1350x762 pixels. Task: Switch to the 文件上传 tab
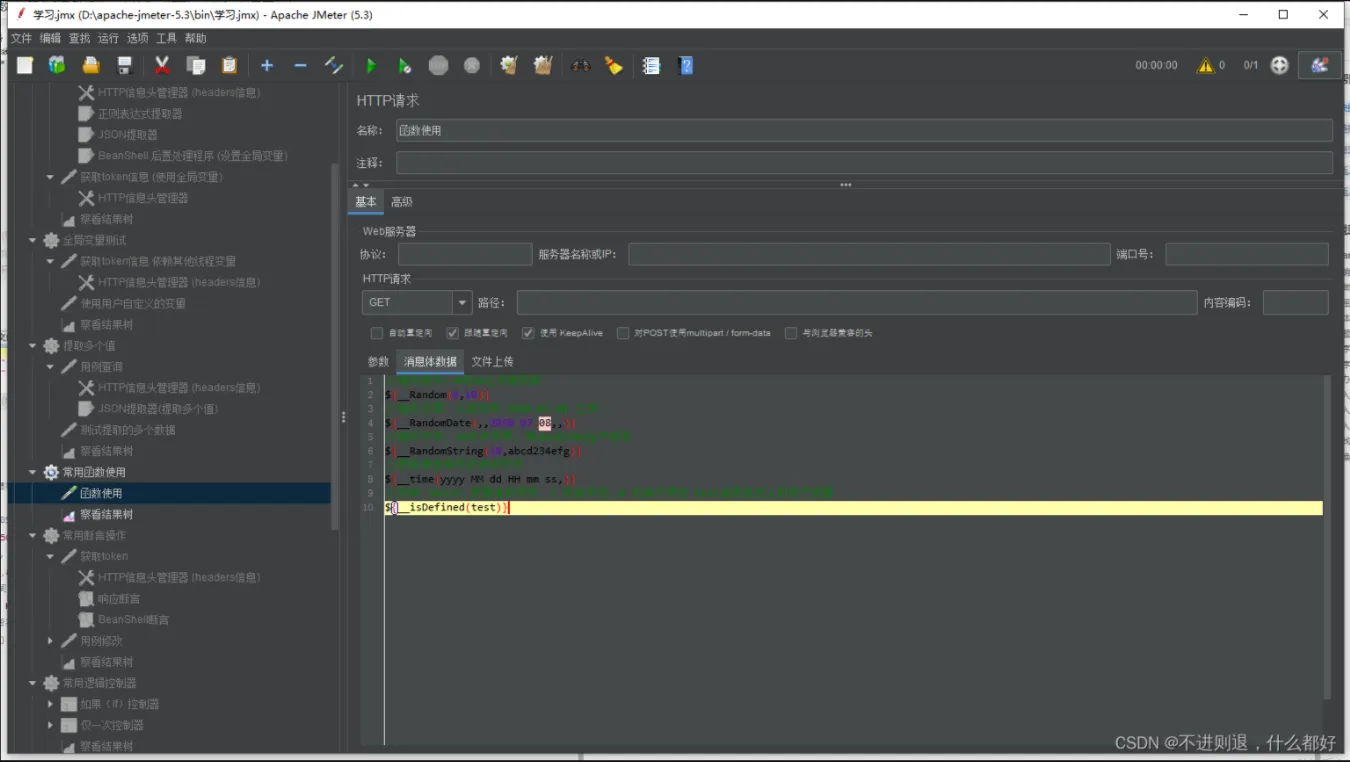point(492,362)
